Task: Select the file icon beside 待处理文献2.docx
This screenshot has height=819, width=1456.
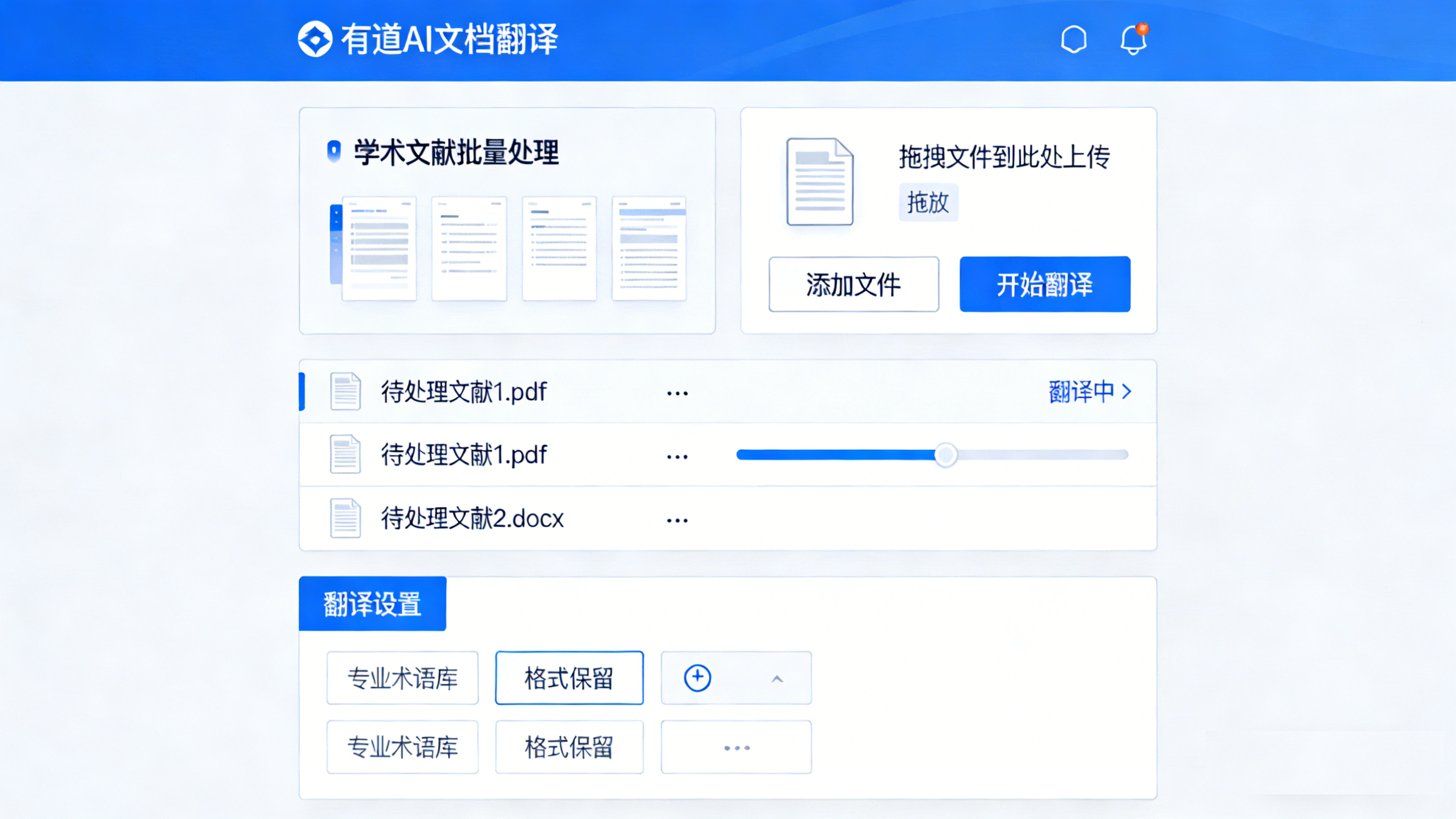Action: (x=345, y=518)
